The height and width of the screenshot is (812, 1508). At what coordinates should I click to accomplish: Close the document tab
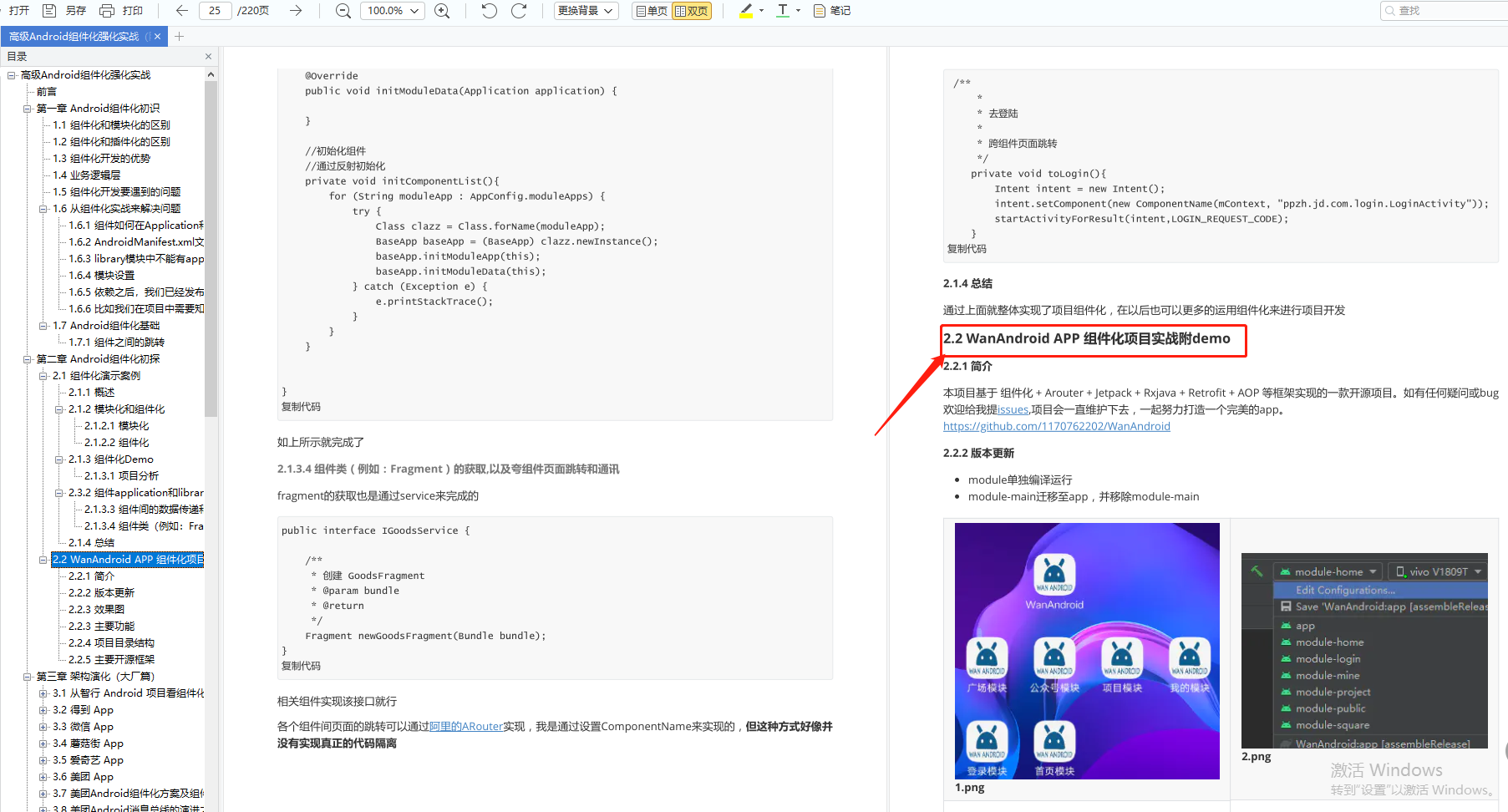[x=156, y=37]
